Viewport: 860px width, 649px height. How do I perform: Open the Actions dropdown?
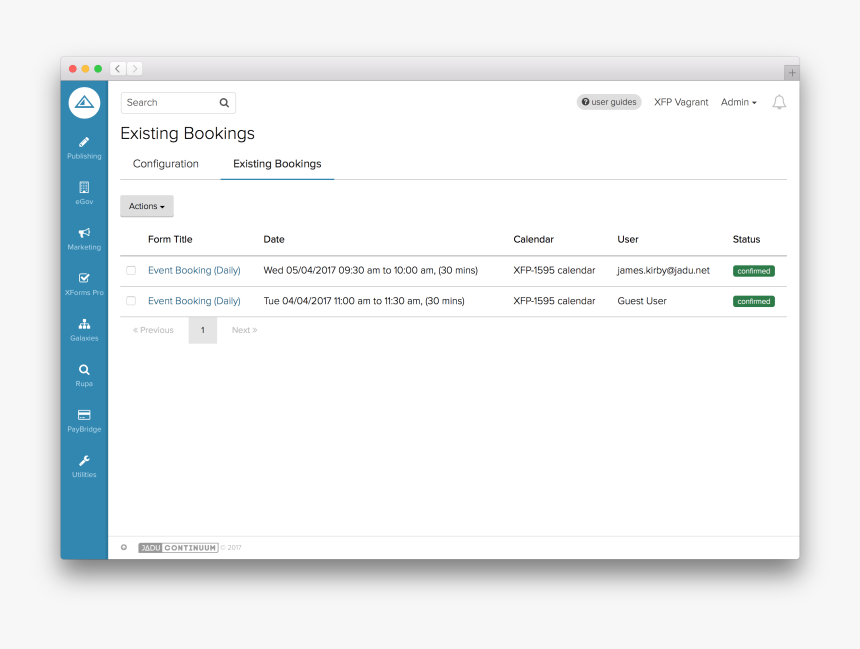click(x=146, y=206)
